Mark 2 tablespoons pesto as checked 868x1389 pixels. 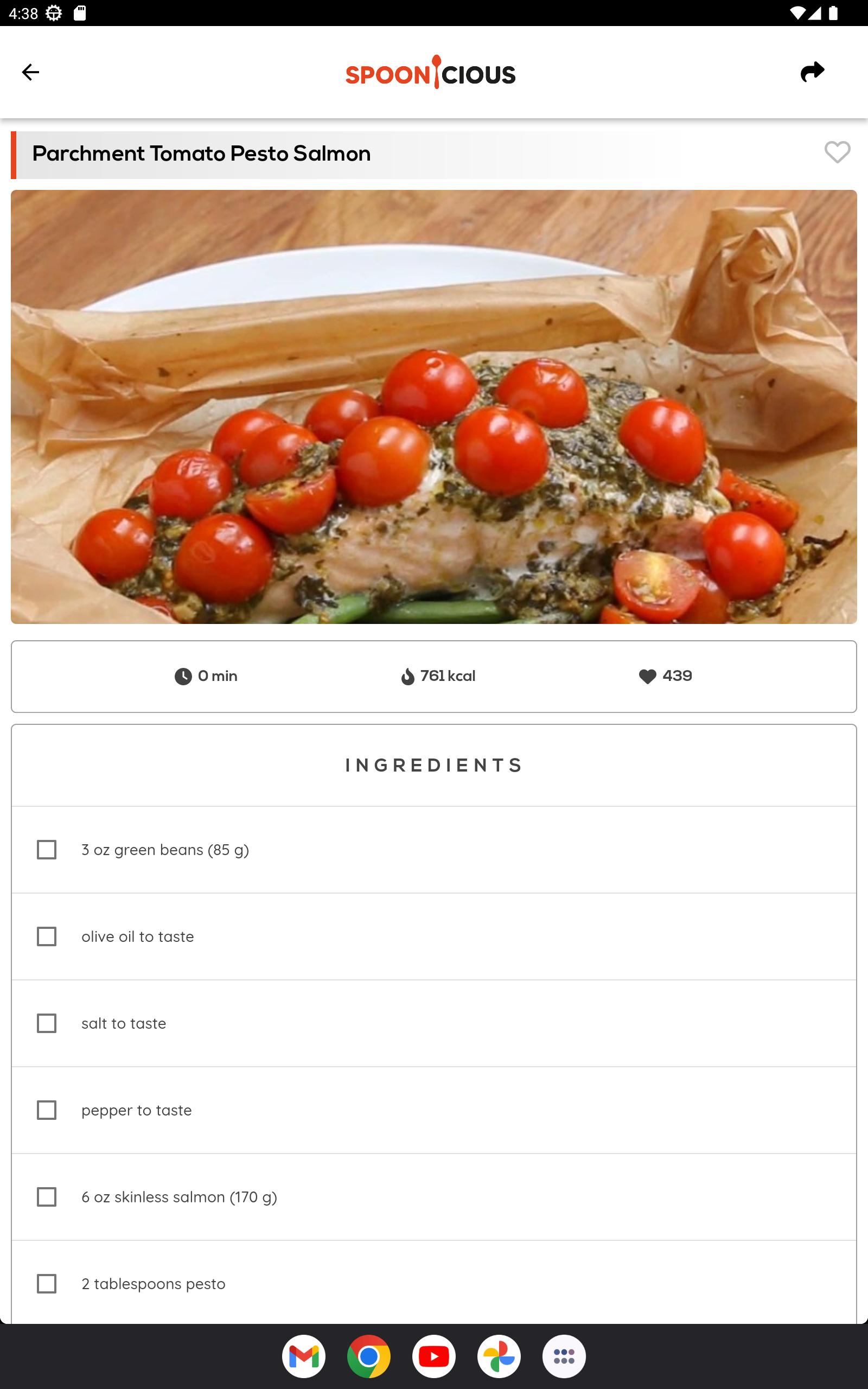[47, 1284]
